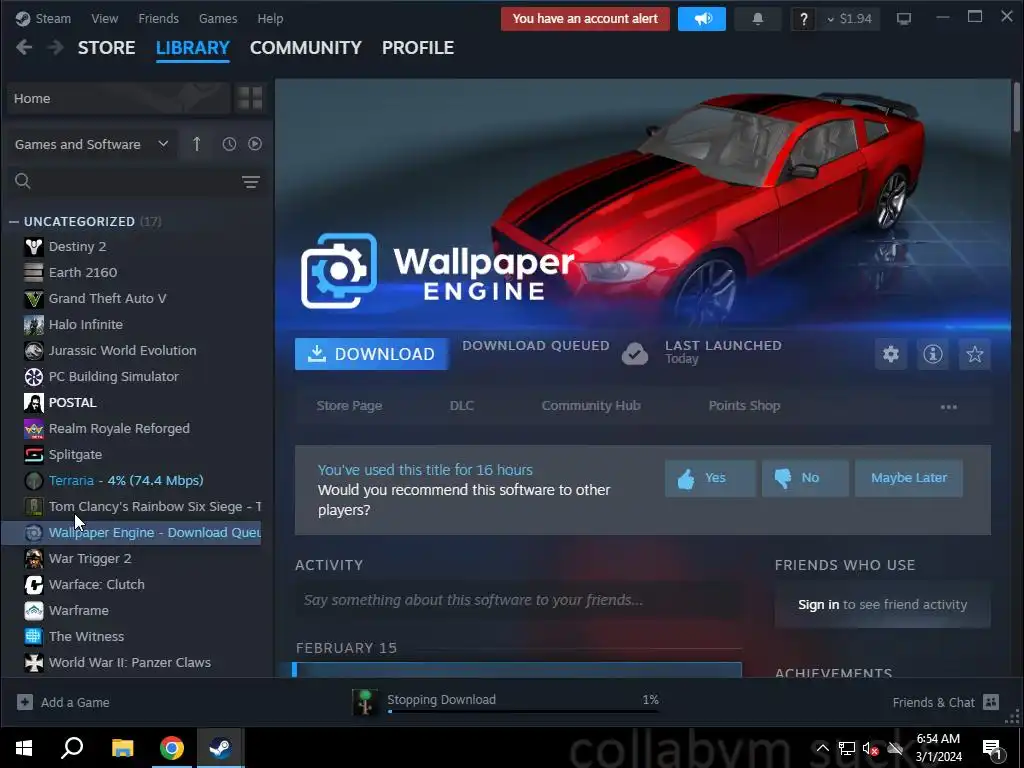Go to the STORE tab
Viewport: 1024px width, 768px height.
tap(106, 48)
